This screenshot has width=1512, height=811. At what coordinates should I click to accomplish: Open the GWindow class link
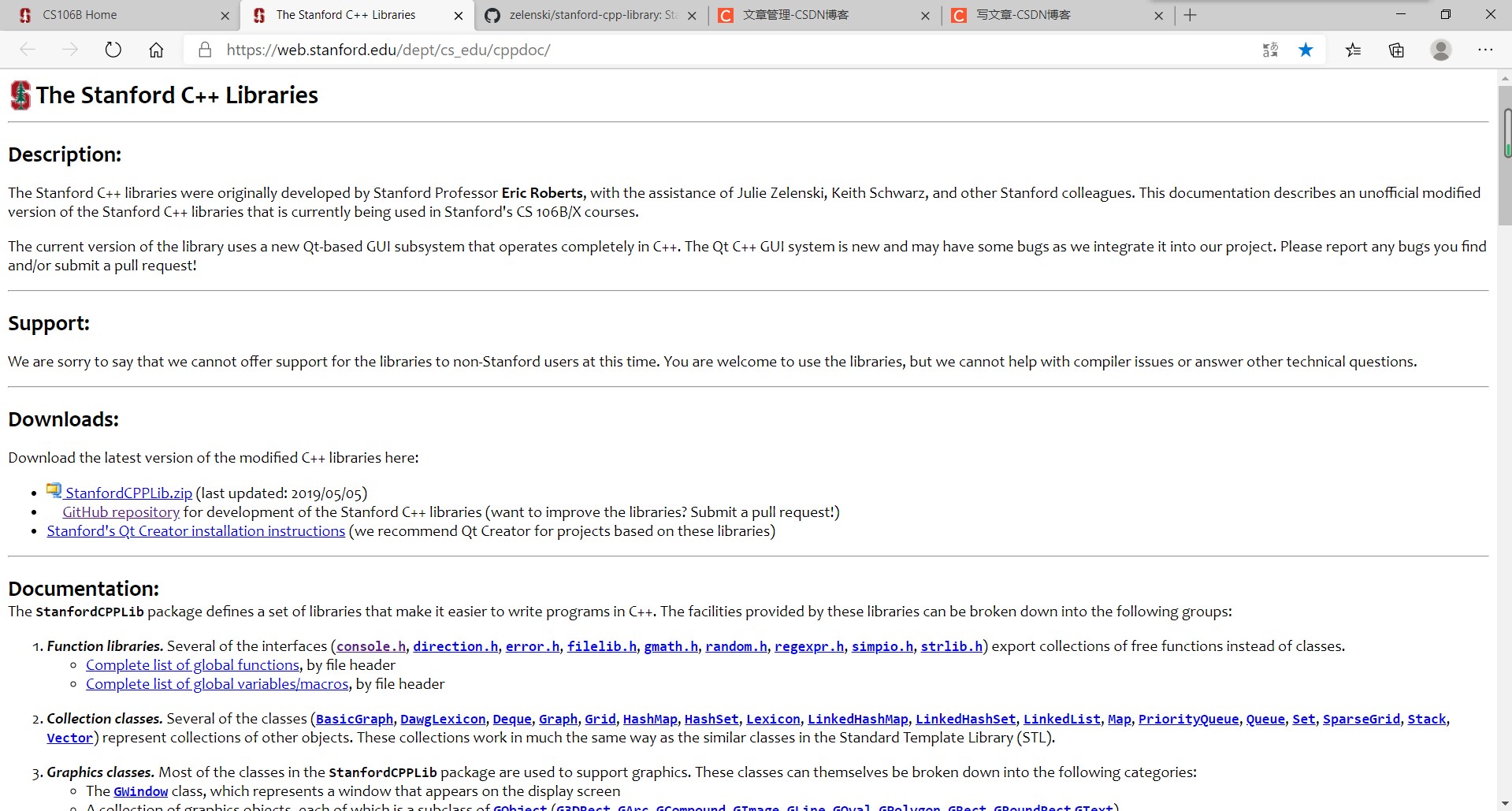141,791
